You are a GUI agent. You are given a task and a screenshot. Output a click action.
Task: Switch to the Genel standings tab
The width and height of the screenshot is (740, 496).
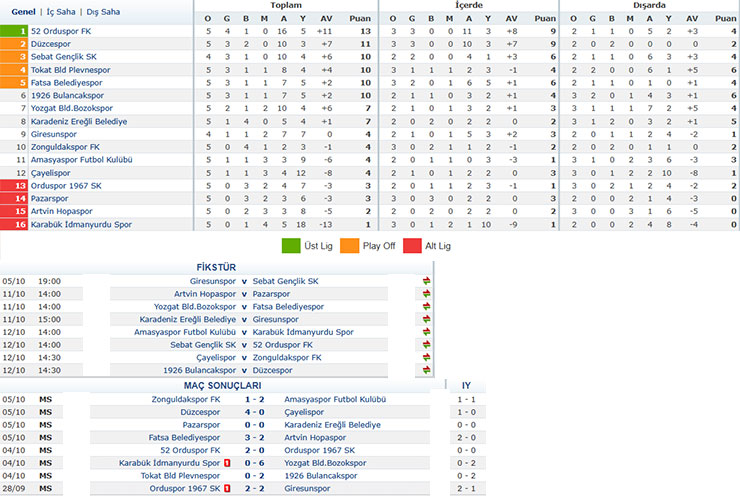click(x=24, y=11)
